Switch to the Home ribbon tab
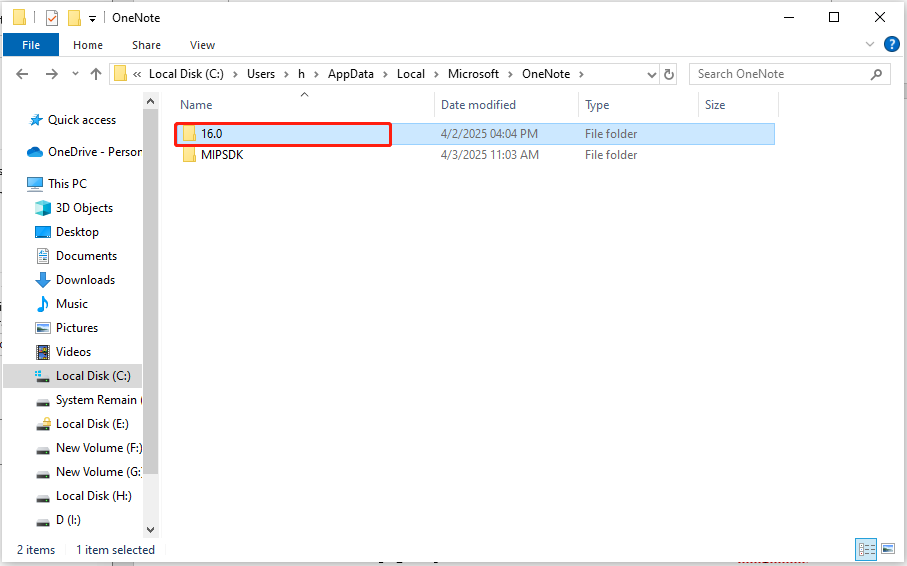This screenshot has height=566, width=907. (88, 45)
